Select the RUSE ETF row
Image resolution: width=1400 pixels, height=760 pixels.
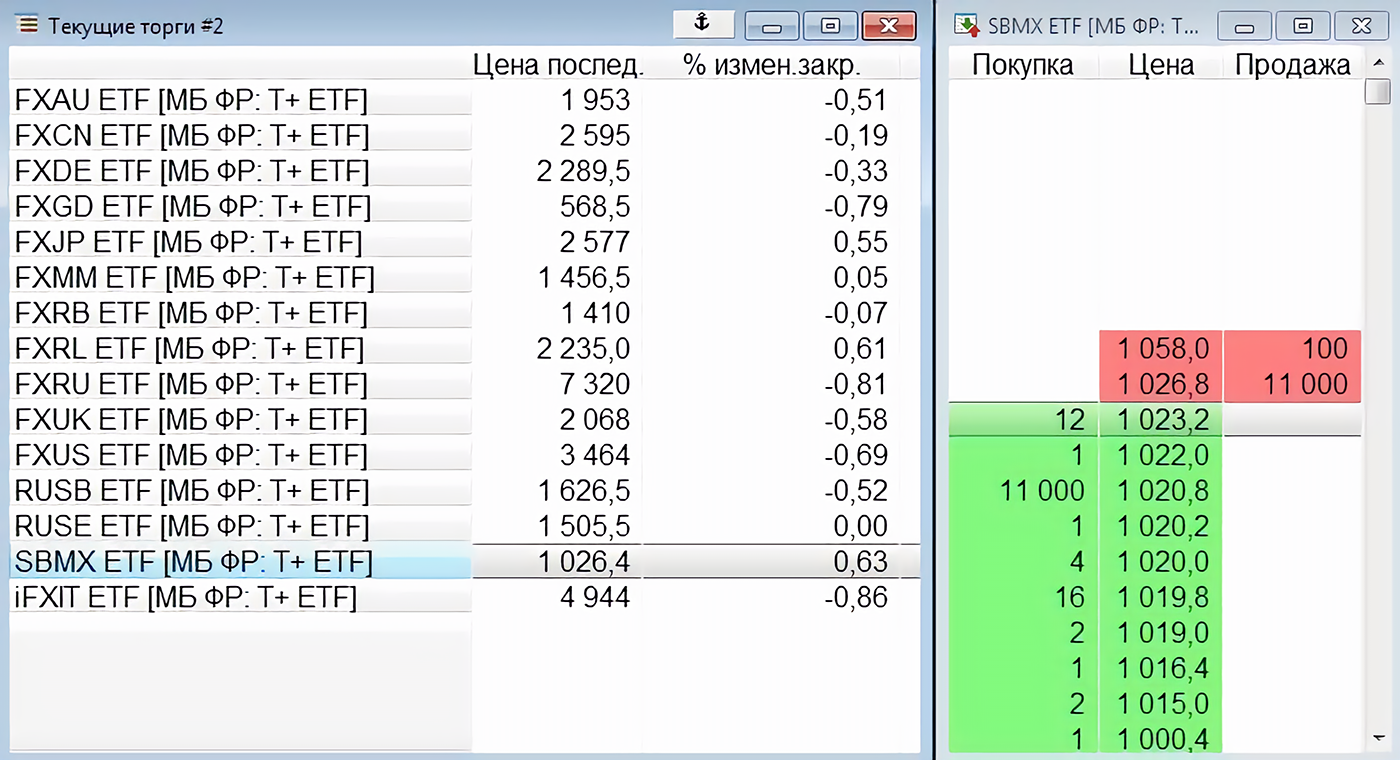[465, 526]
